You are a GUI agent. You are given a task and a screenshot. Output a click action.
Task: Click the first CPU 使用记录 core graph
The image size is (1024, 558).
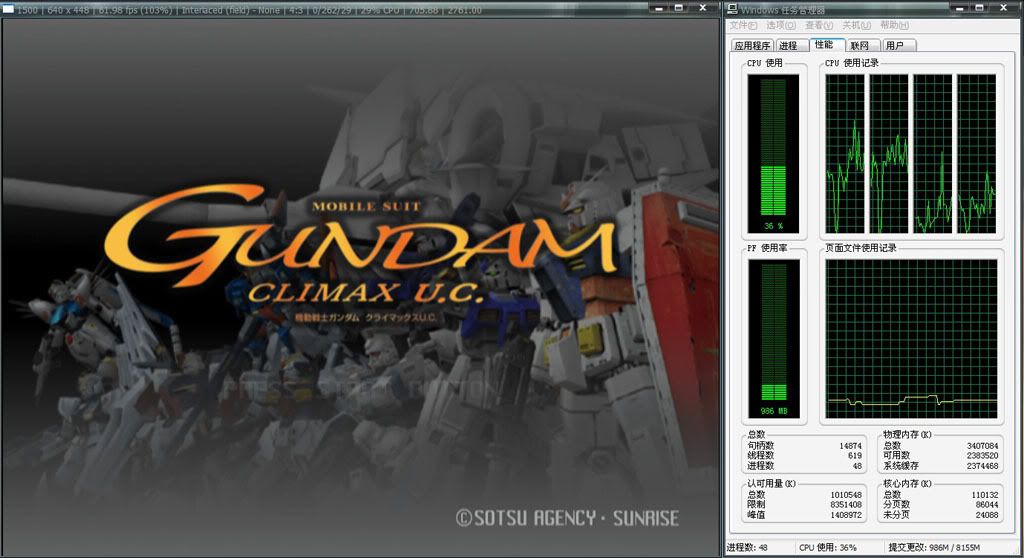(x=845, y=154)
